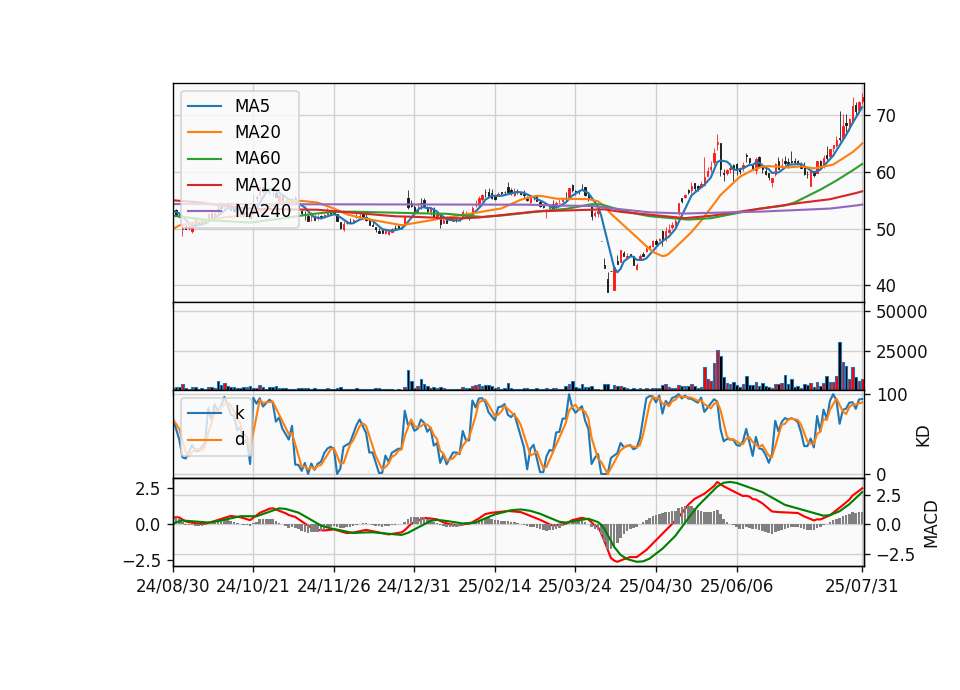Click the MACD axis label

click(x=931, y=524)
